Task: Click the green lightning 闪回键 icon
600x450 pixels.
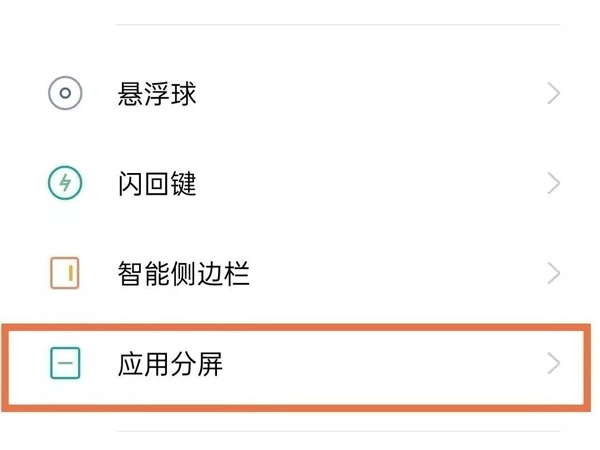Action: pyautogui.click(x=66, y=184)
